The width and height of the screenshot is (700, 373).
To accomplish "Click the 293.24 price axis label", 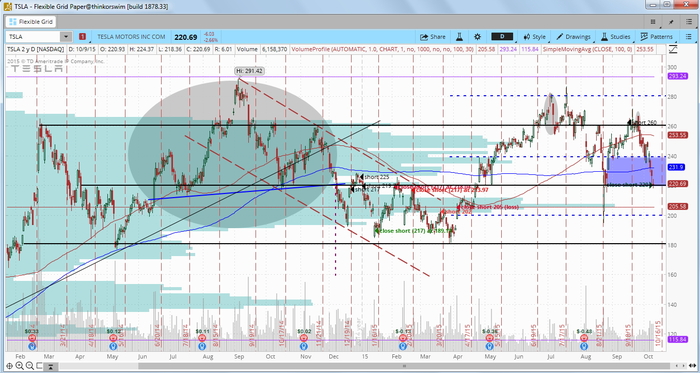I will coord(677,76).
